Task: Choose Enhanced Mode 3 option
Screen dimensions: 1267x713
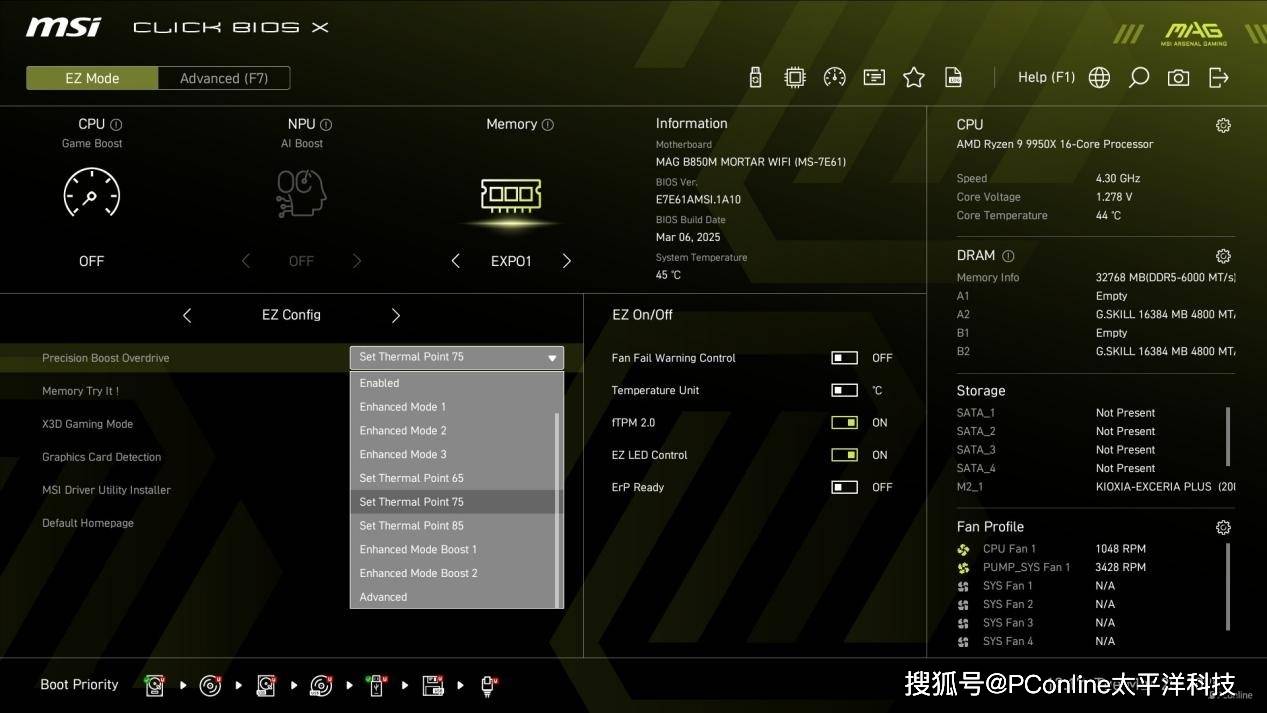Action: [x=453, y=455]
